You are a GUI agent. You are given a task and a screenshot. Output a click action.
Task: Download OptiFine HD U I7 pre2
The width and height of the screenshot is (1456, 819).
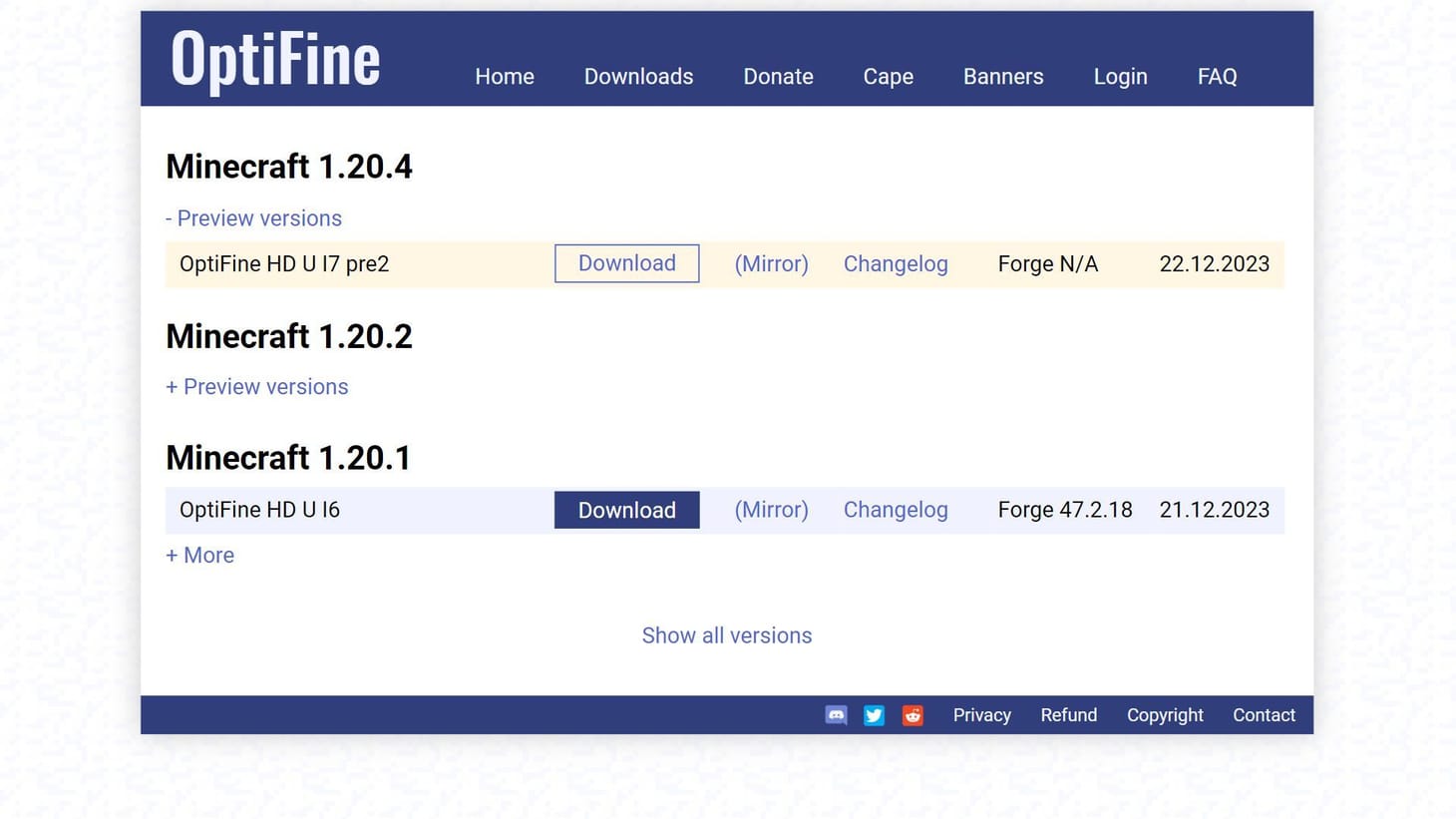click(x=626, y=263)
